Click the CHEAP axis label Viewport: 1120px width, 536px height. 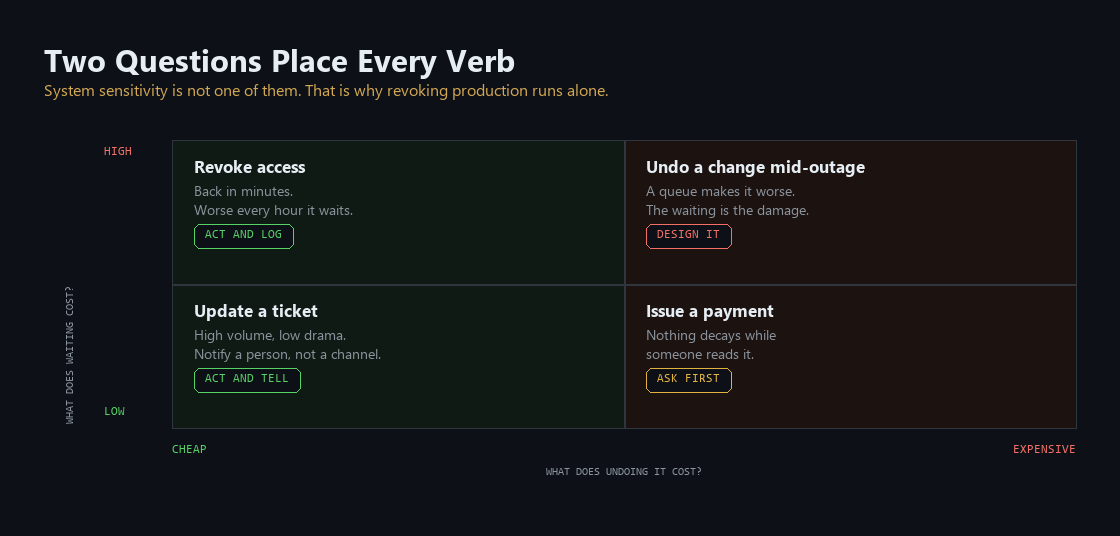click(189, 450)
